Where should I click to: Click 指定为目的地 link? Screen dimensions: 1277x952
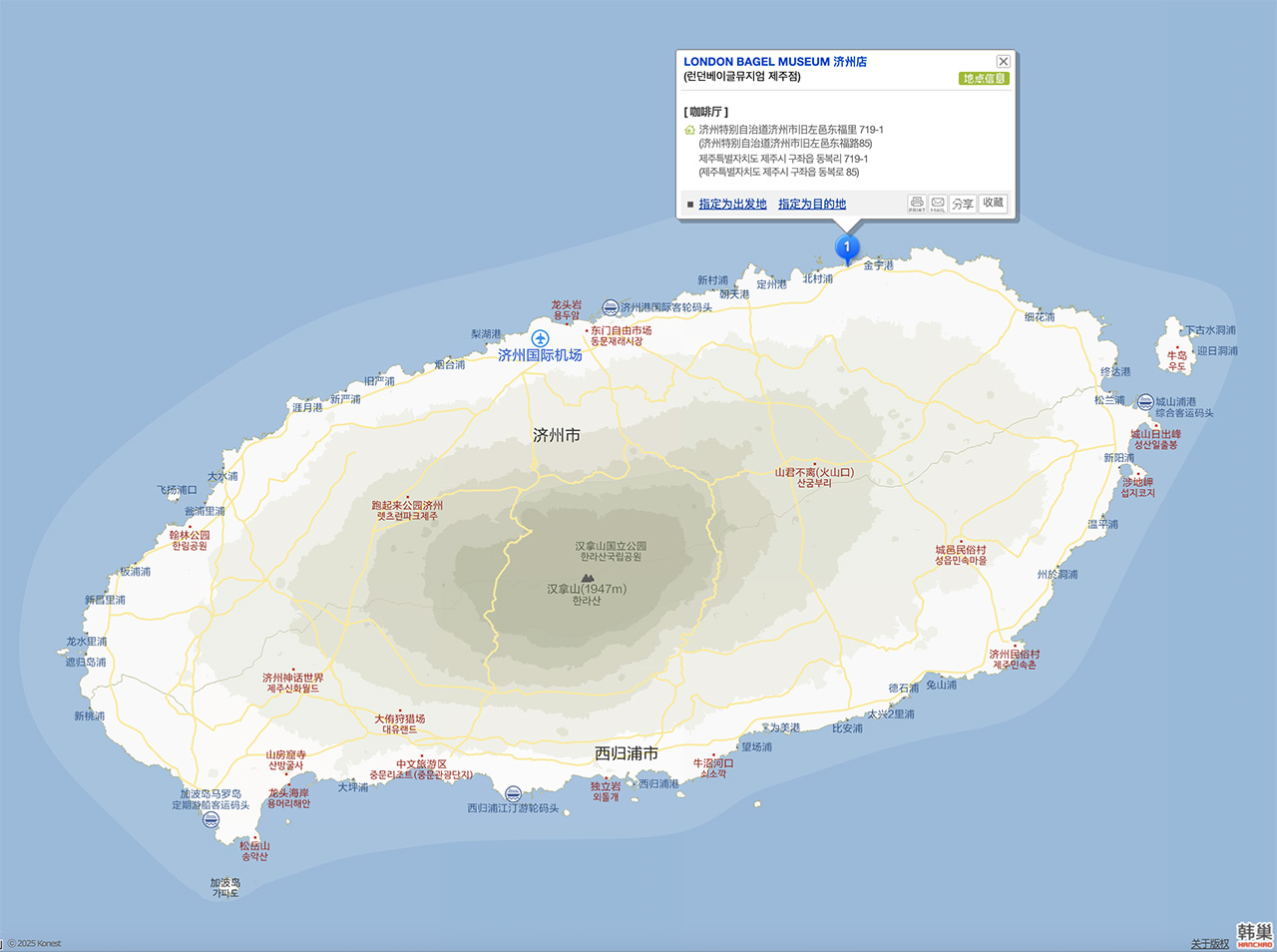[x=812, y=204]
